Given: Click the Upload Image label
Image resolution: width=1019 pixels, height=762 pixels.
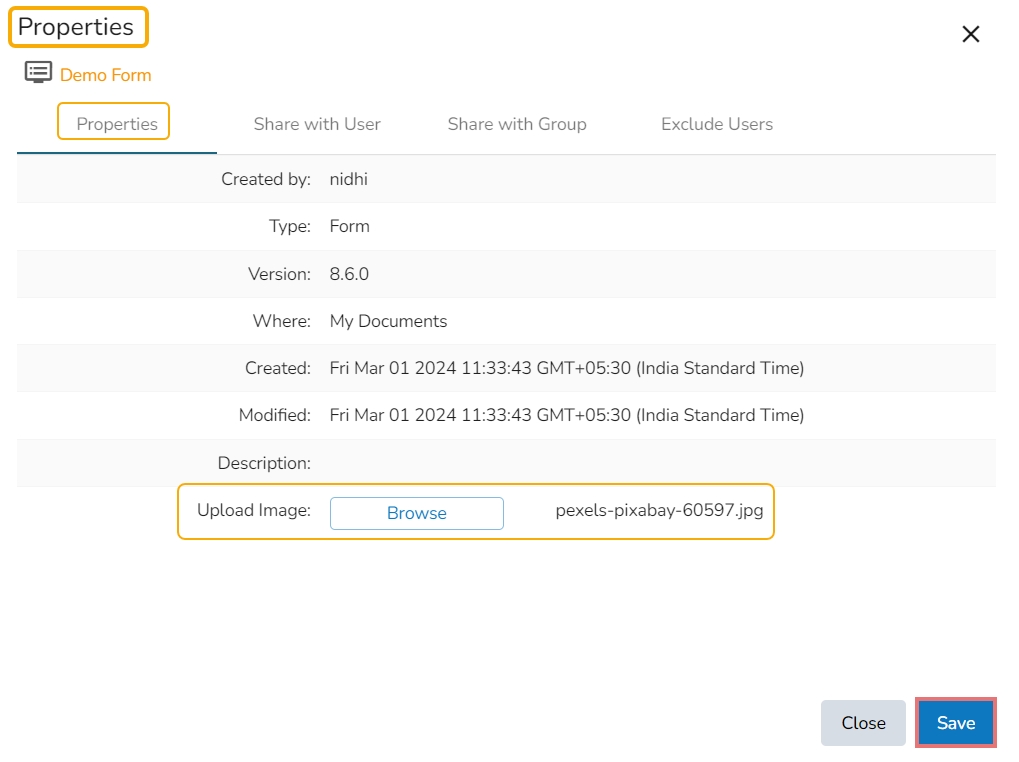Looking at the screenshot, I should coord(254,510).
